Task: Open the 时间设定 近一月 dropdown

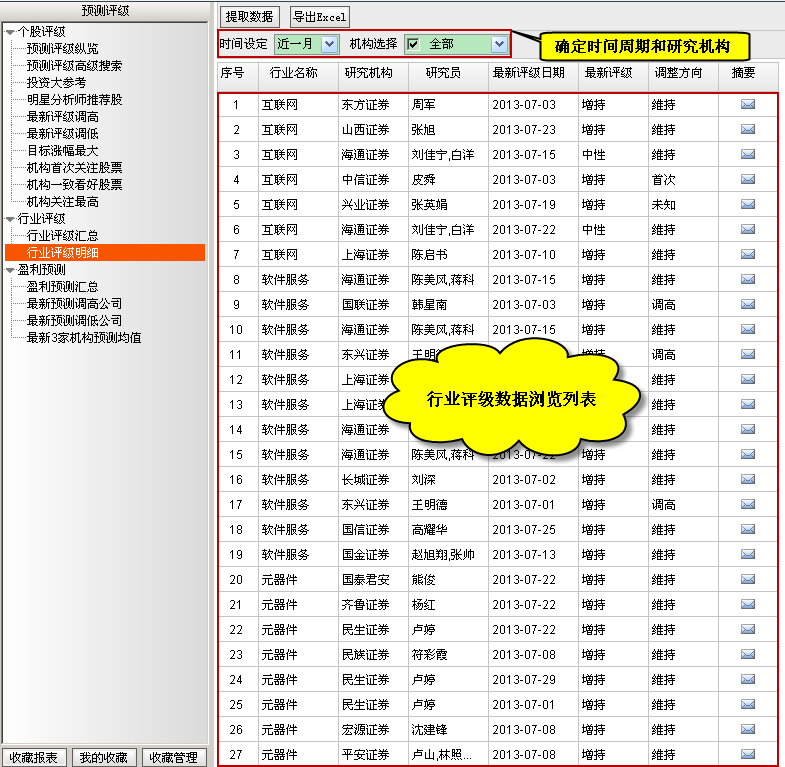Action: [329, 44]
